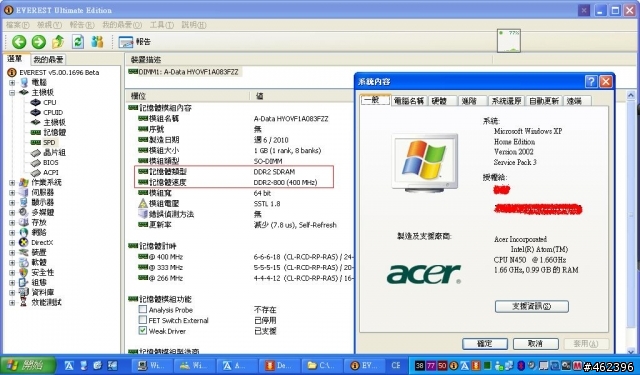
Task: Click the 確定 OK button
Action: (x=485, y=344)
